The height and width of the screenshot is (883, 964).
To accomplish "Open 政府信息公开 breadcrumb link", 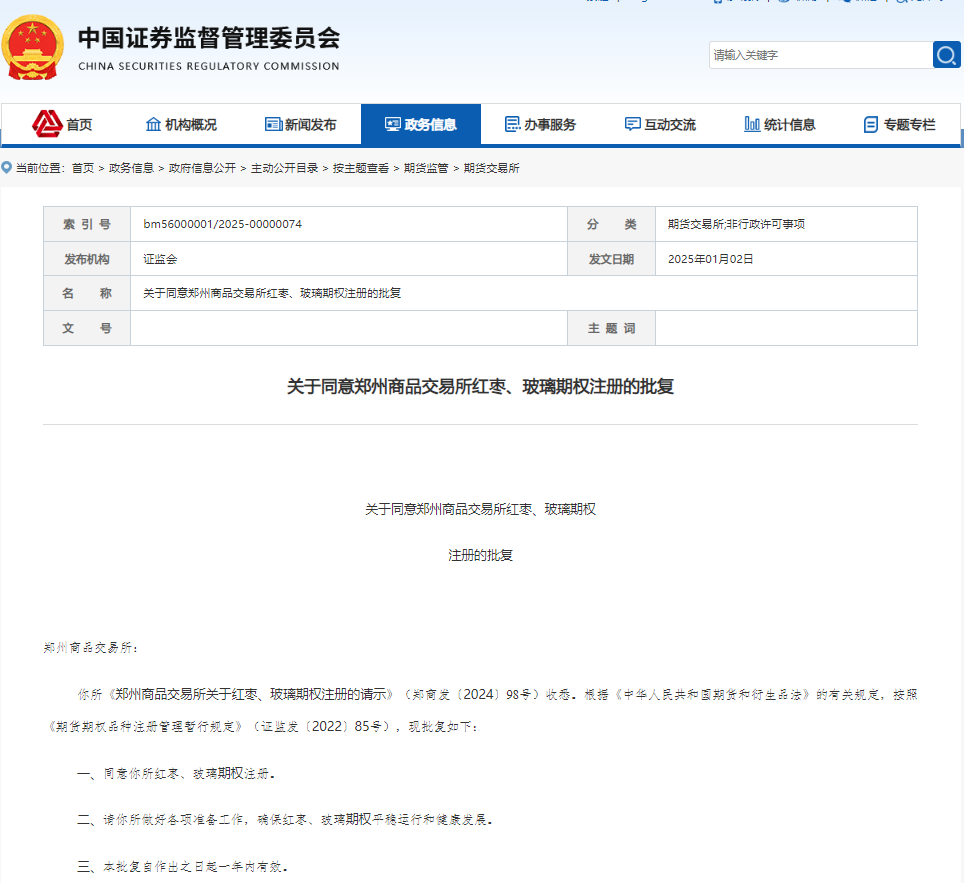I will tap(202, 168).
